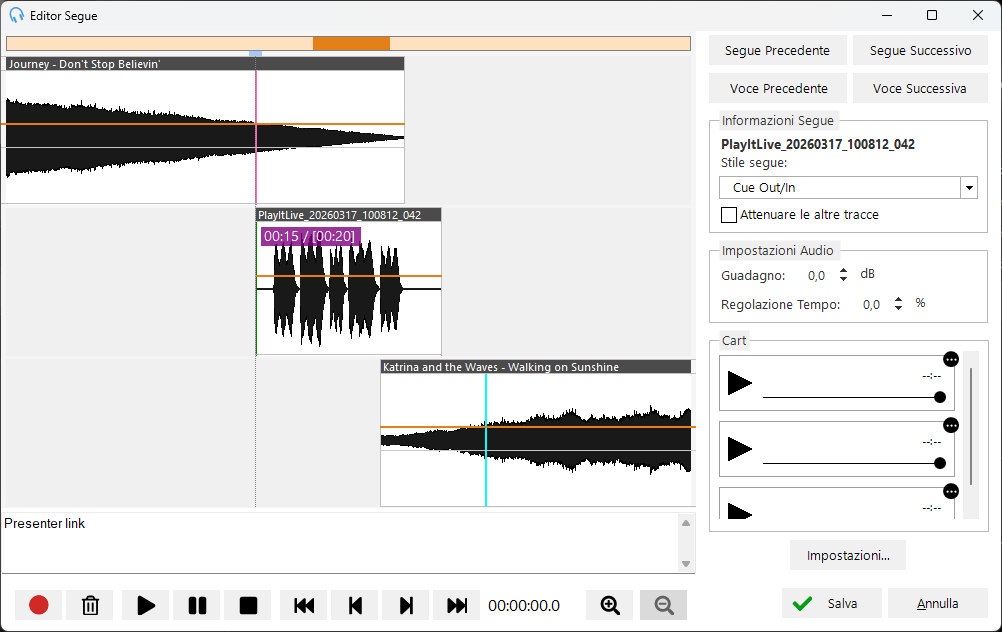1002x632 pixels.
Task: Fast forward to the end
Action: (x=456, y=605)
